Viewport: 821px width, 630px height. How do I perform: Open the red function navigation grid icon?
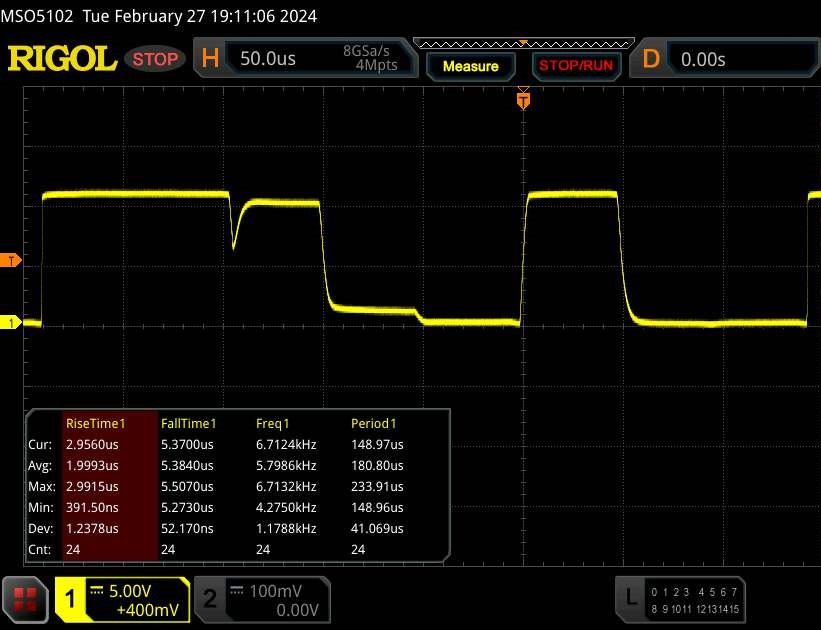point(25,600)
